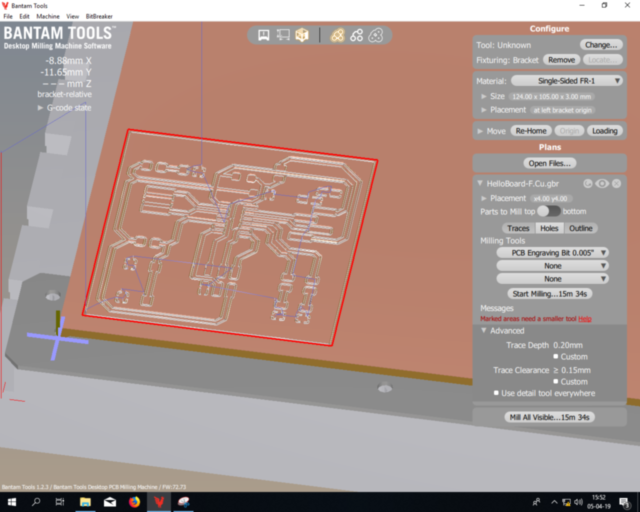
Task: Click the Loading position button
Action: click(604, 131)
